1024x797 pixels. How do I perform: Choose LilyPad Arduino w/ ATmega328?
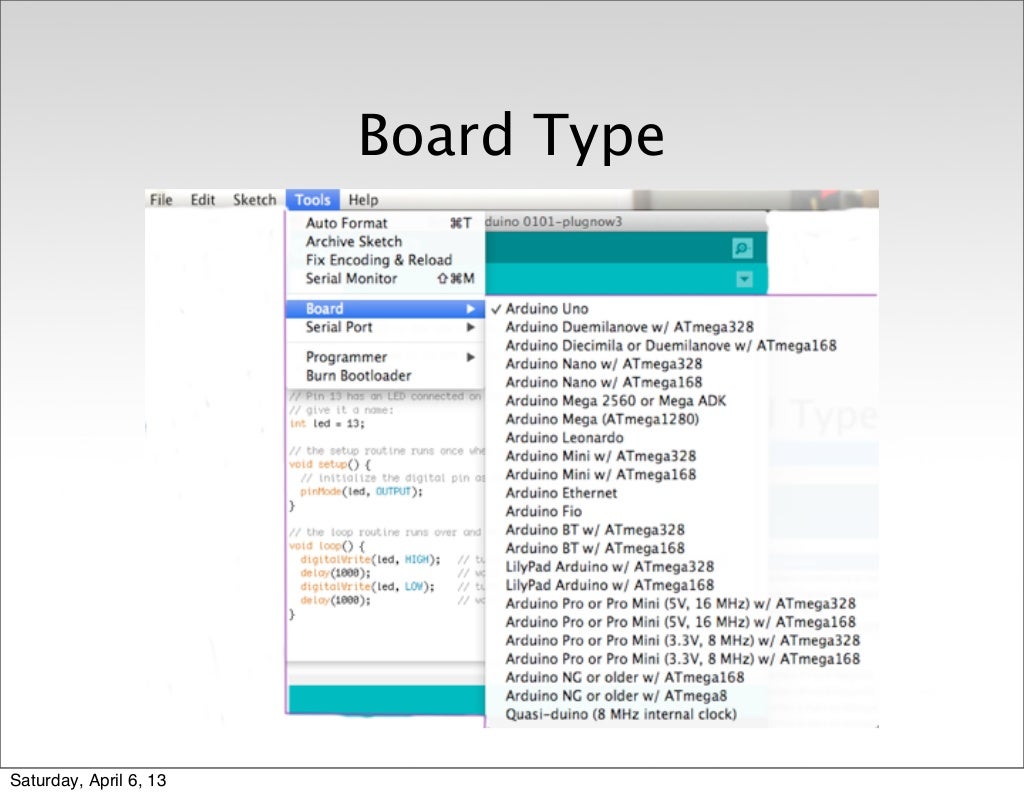pos(681,567)
